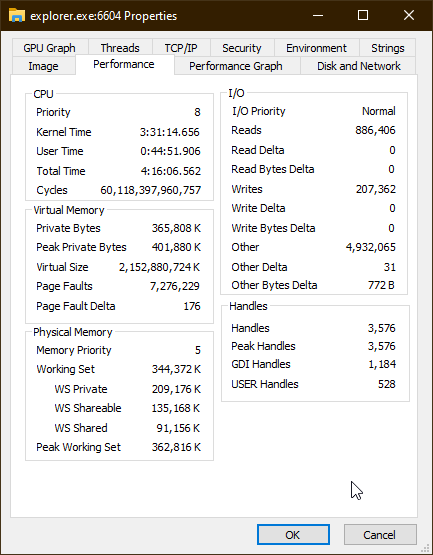Image resolution: width=433 pixels, height=555 pixels.
Task: Select the Performance tab
Action: [124, 64]
